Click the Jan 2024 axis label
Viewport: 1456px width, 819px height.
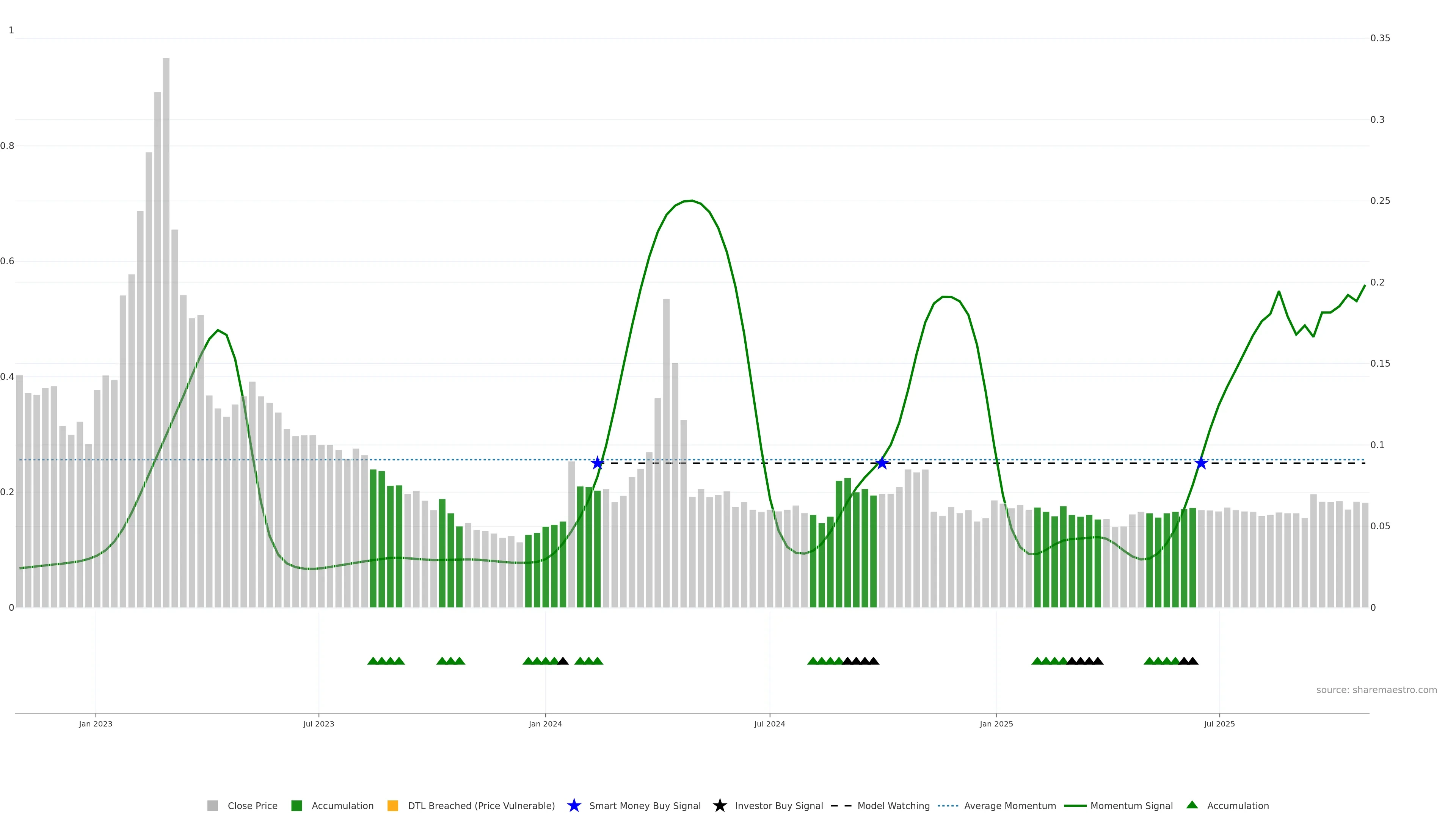(x=546, y=723)
